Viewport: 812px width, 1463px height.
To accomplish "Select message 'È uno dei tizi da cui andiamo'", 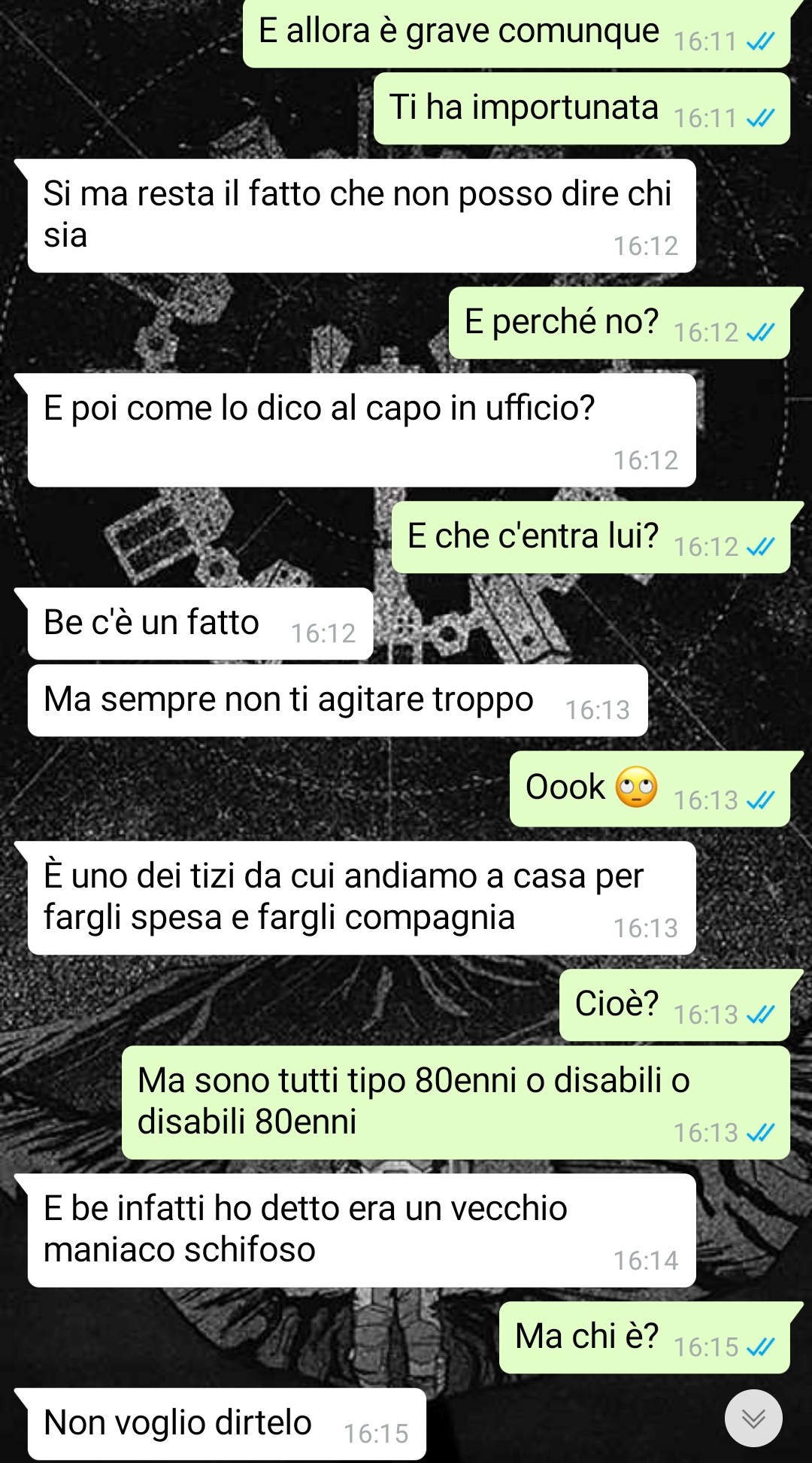I will point(361,898).
